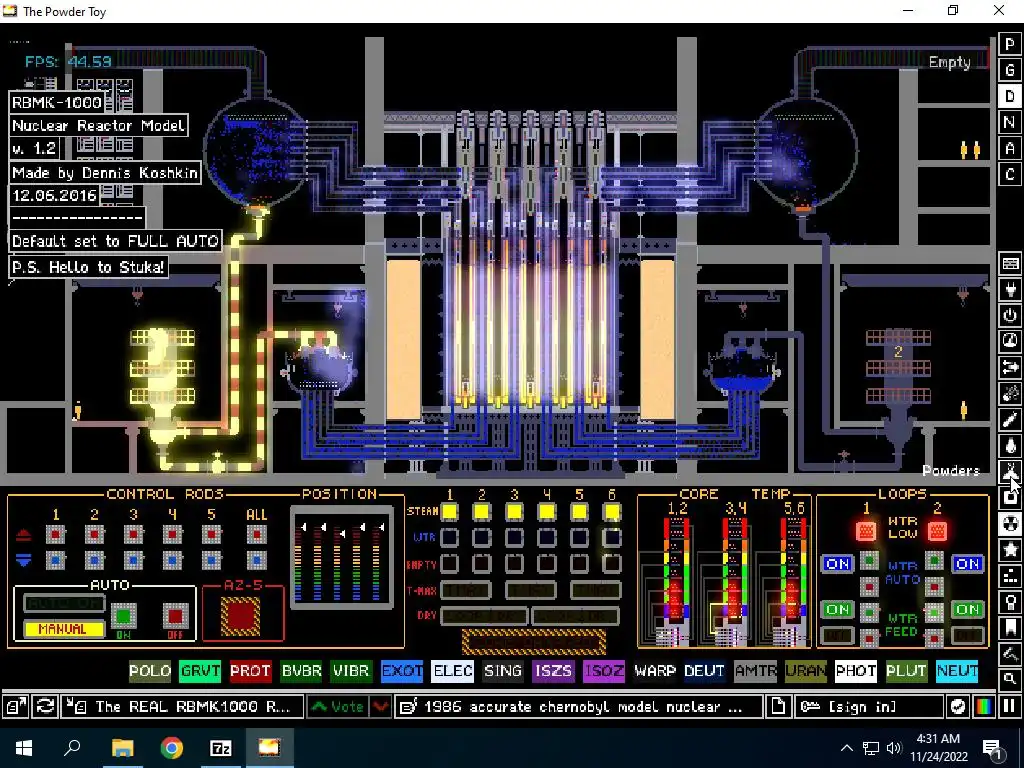Open the Special elements star category

pyautogui.click(x=1010, y=550)
